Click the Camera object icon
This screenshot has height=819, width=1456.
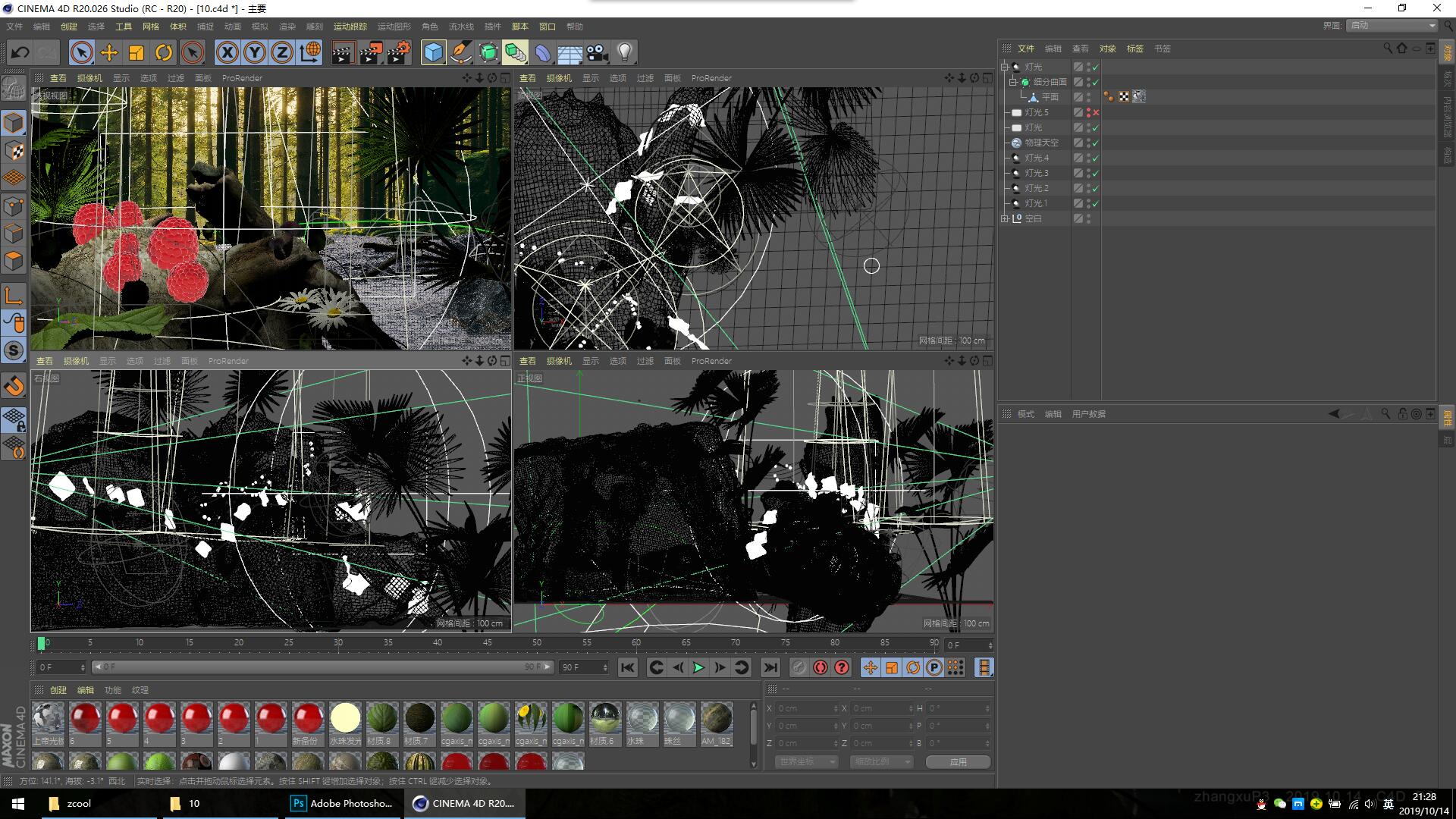598,52
